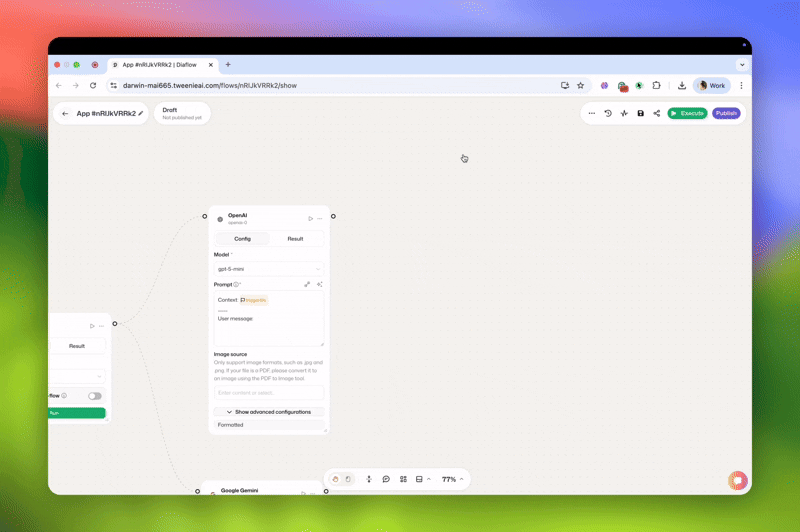Run the left partial node play icon
800x532 pixels.
[92, 326]
